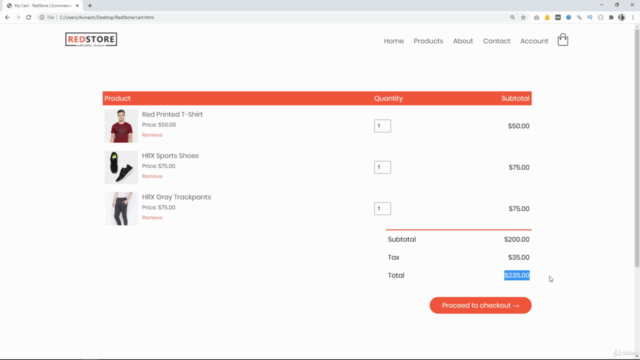The image size is (640, 360).
Task: Click the RedStore logo
Action: point(91,40)
